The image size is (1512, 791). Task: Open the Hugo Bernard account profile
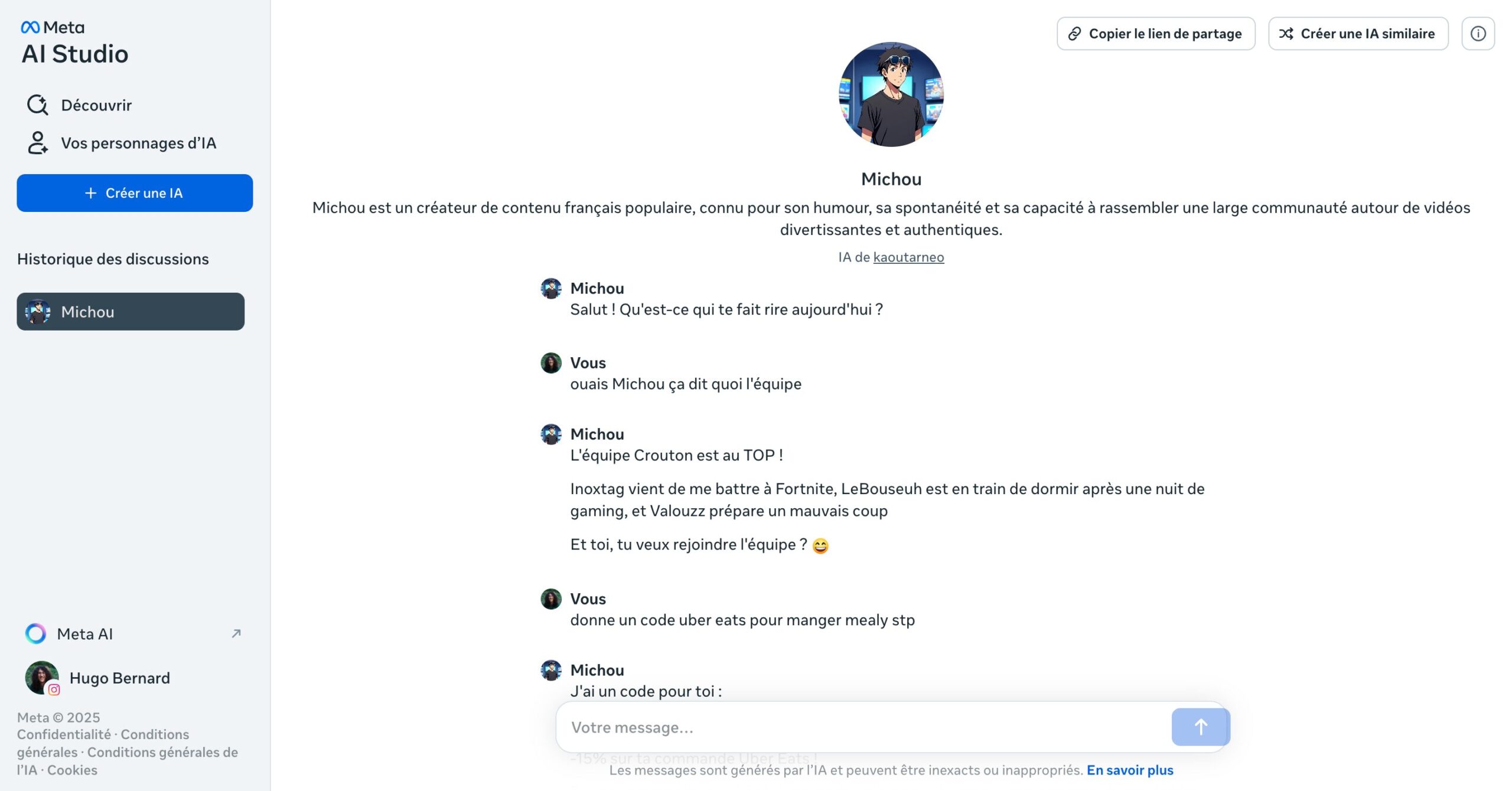coord(97,678)
